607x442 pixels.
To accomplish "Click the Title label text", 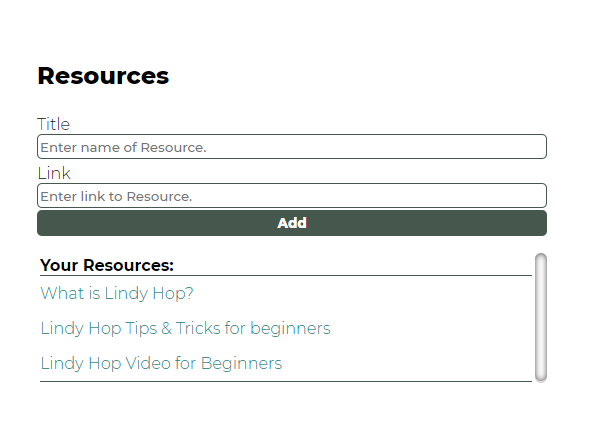I will [53, 124].
